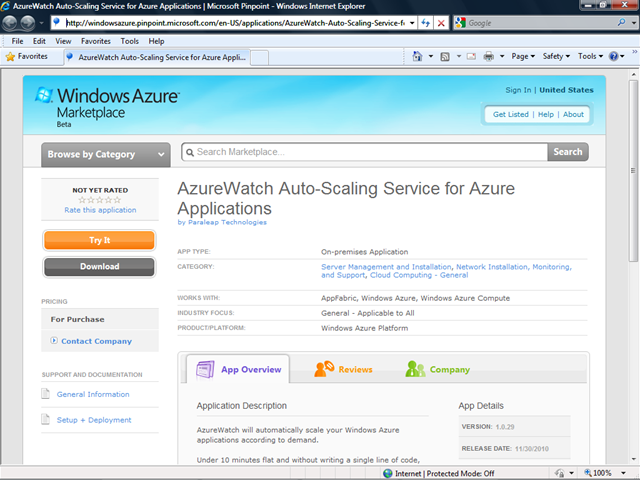Screen dimensions: 640x480
Task: Click the Google search magnifier icon
Action: [621, 22]
